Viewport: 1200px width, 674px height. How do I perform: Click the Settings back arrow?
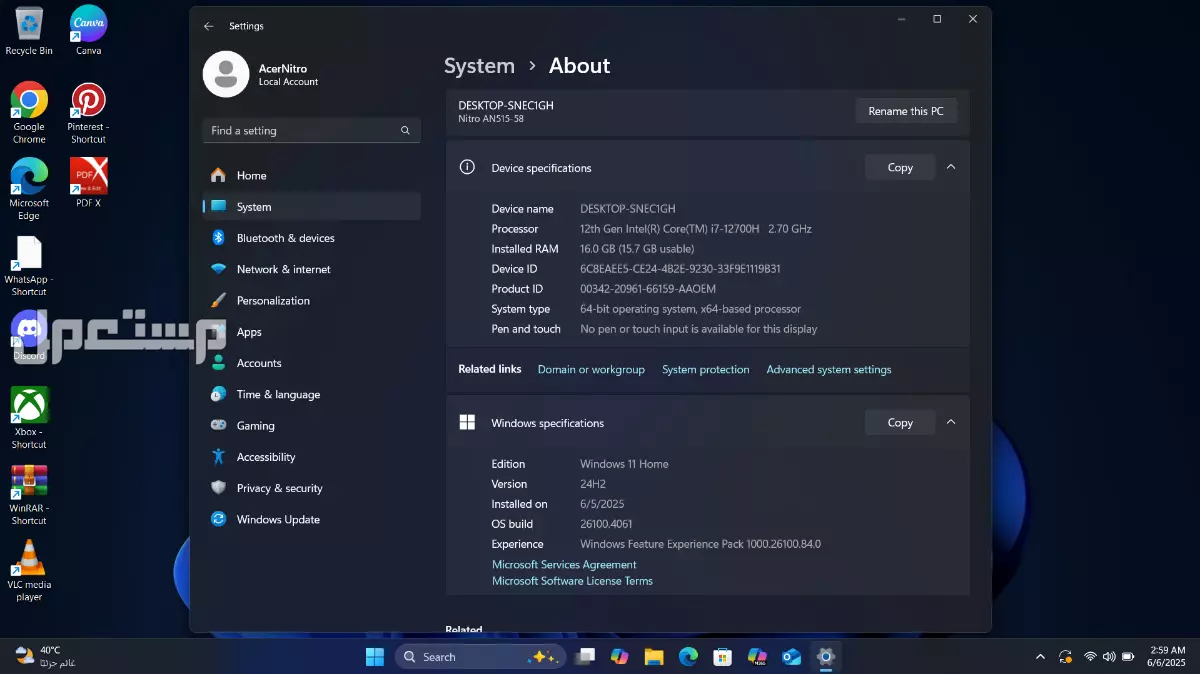point(208,26)
